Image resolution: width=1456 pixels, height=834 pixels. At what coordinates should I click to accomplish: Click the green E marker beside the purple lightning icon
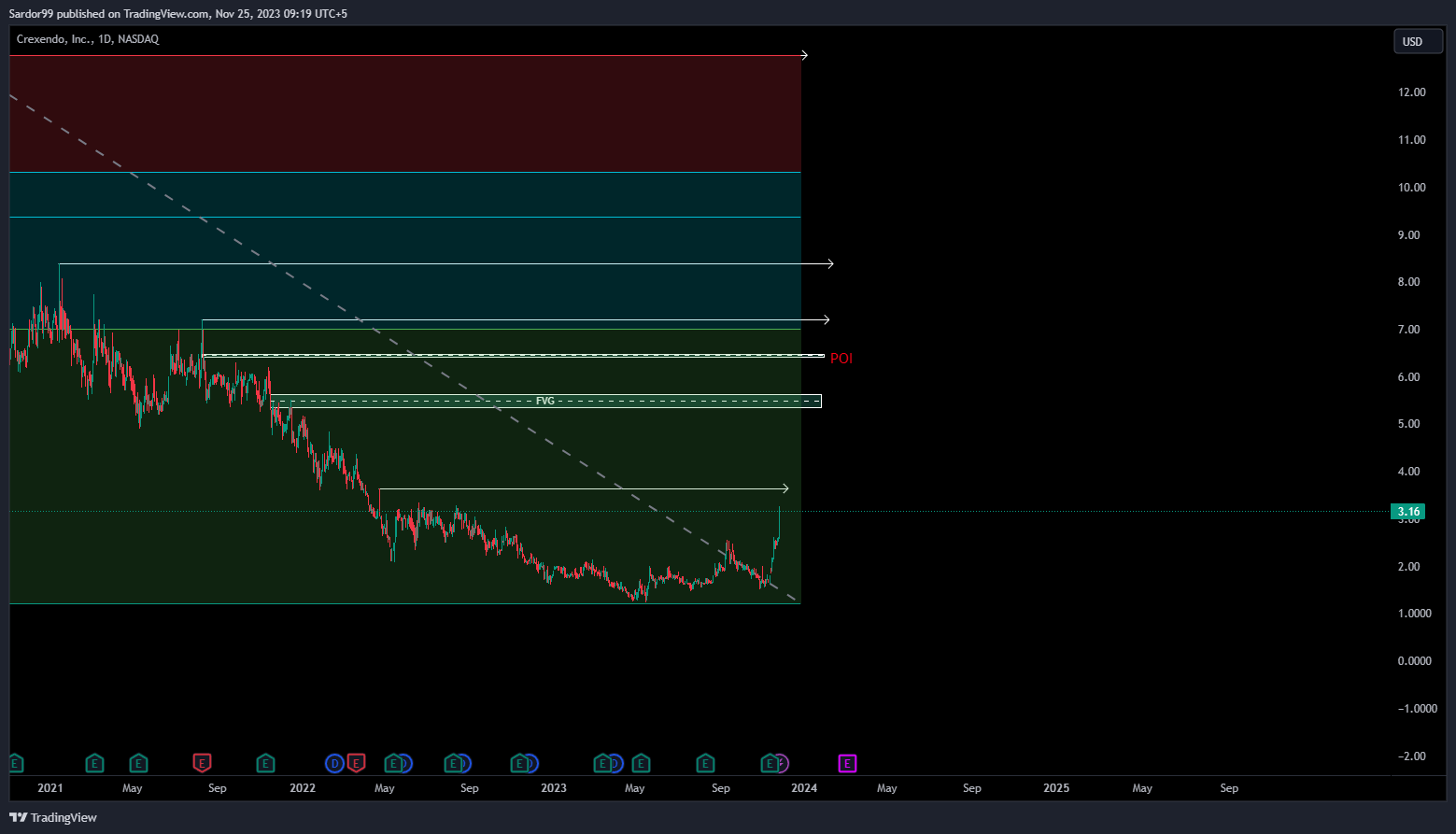[770, 764]
